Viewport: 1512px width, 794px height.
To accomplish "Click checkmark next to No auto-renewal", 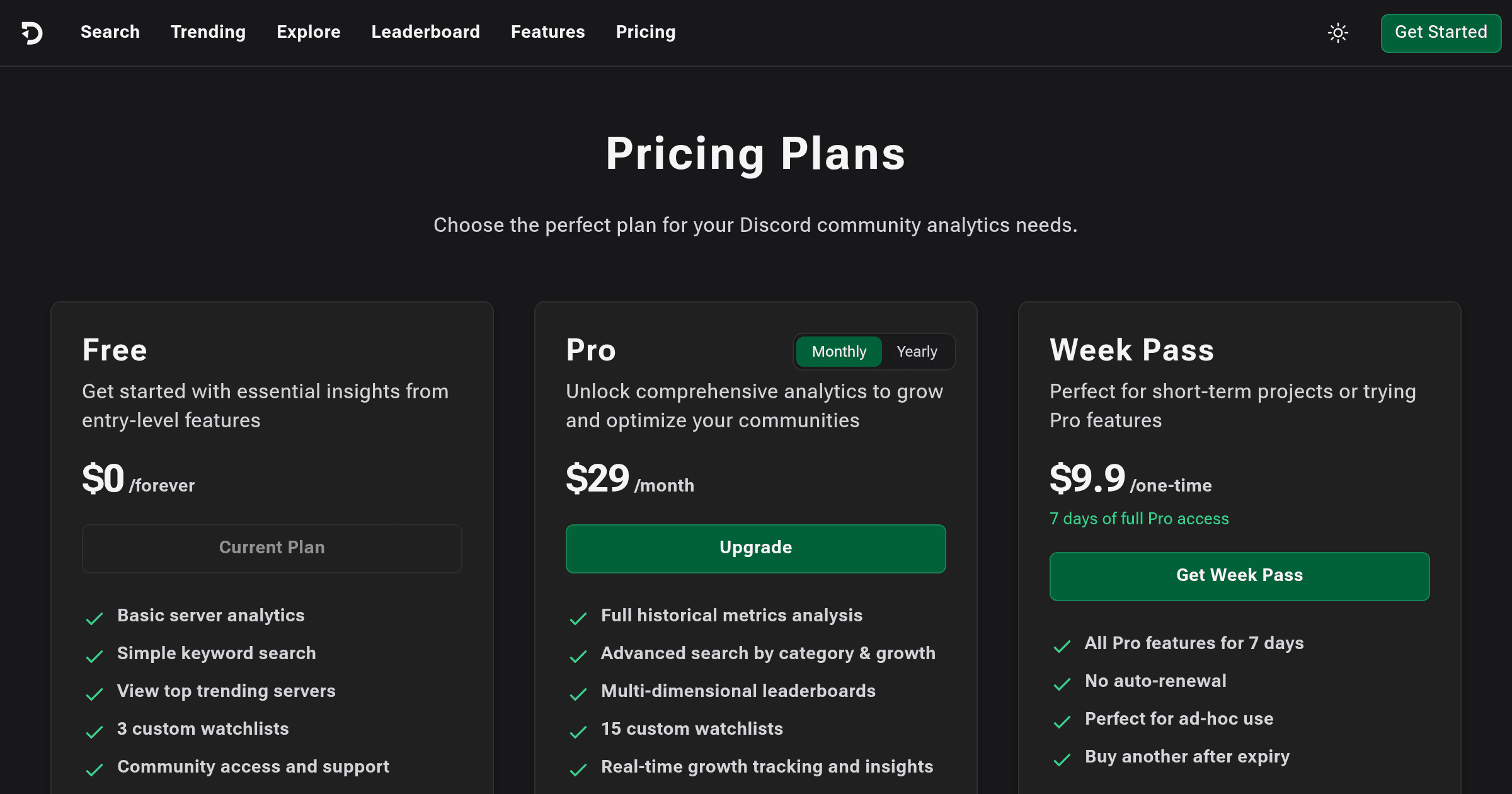I will (x=1062, y=684).
